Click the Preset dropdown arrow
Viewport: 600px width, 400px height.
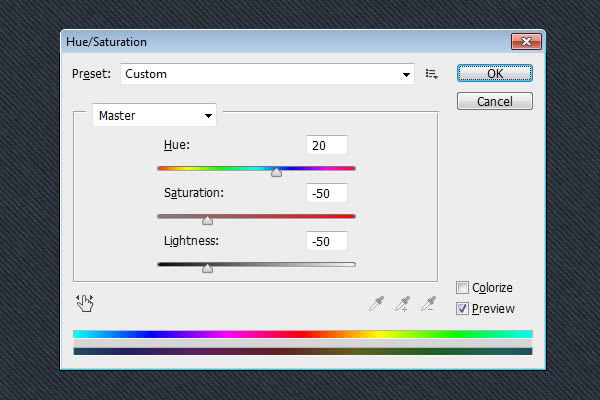tap(406, 74)
